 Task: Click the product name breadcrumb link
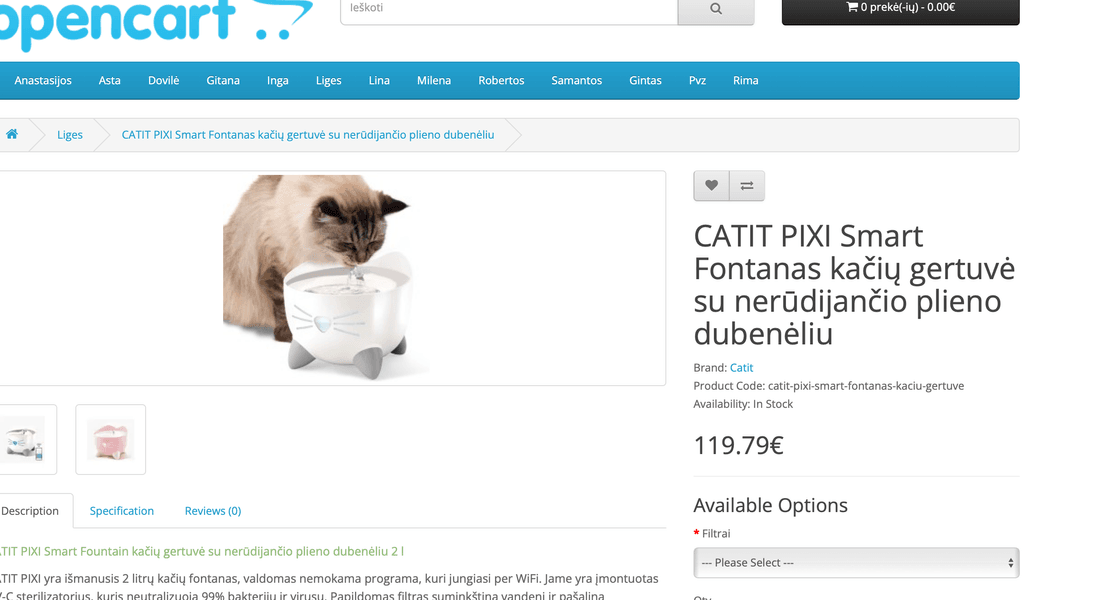[308, 134]
